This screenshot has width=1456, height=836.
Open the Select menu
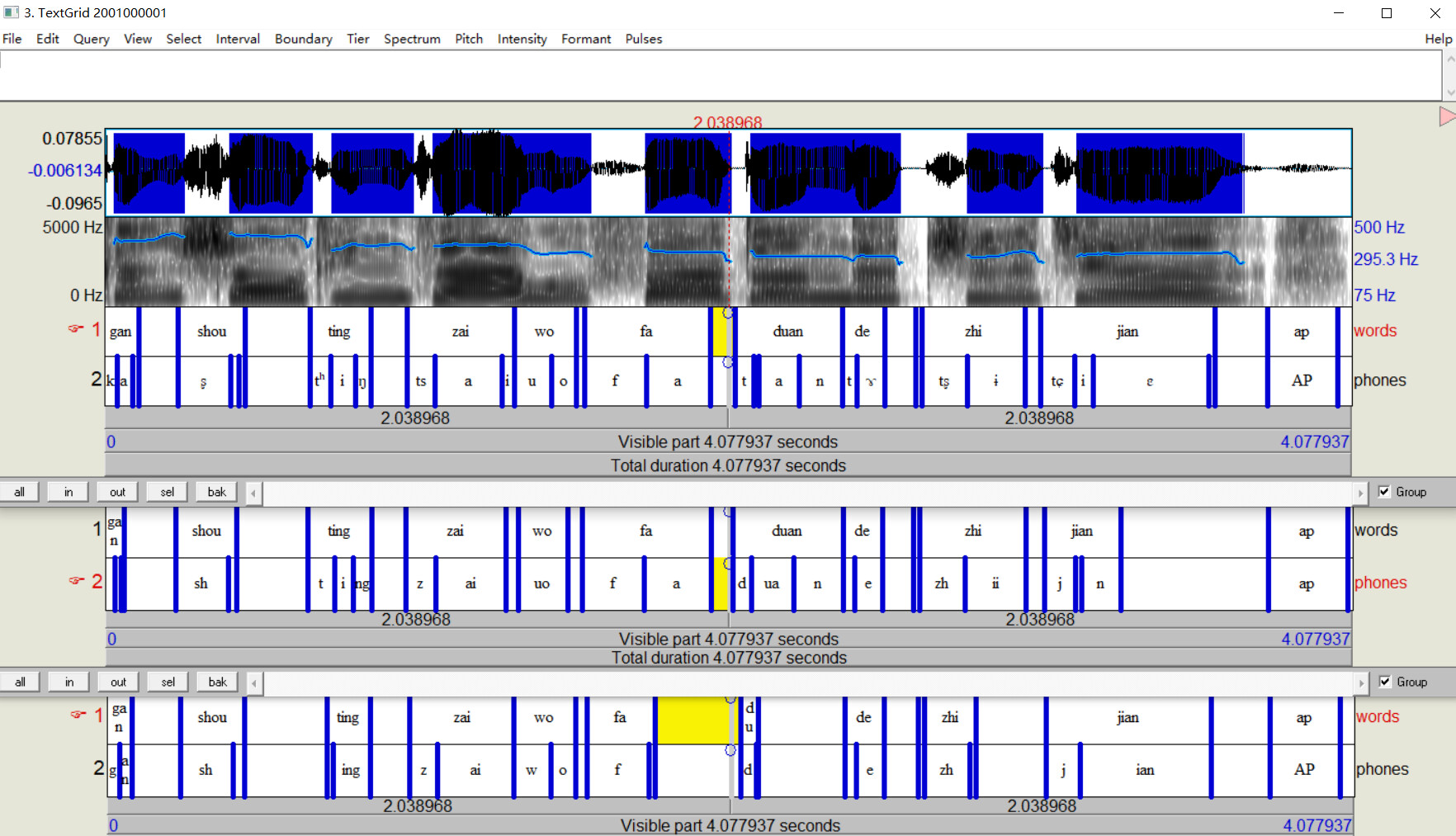point(183,39)
